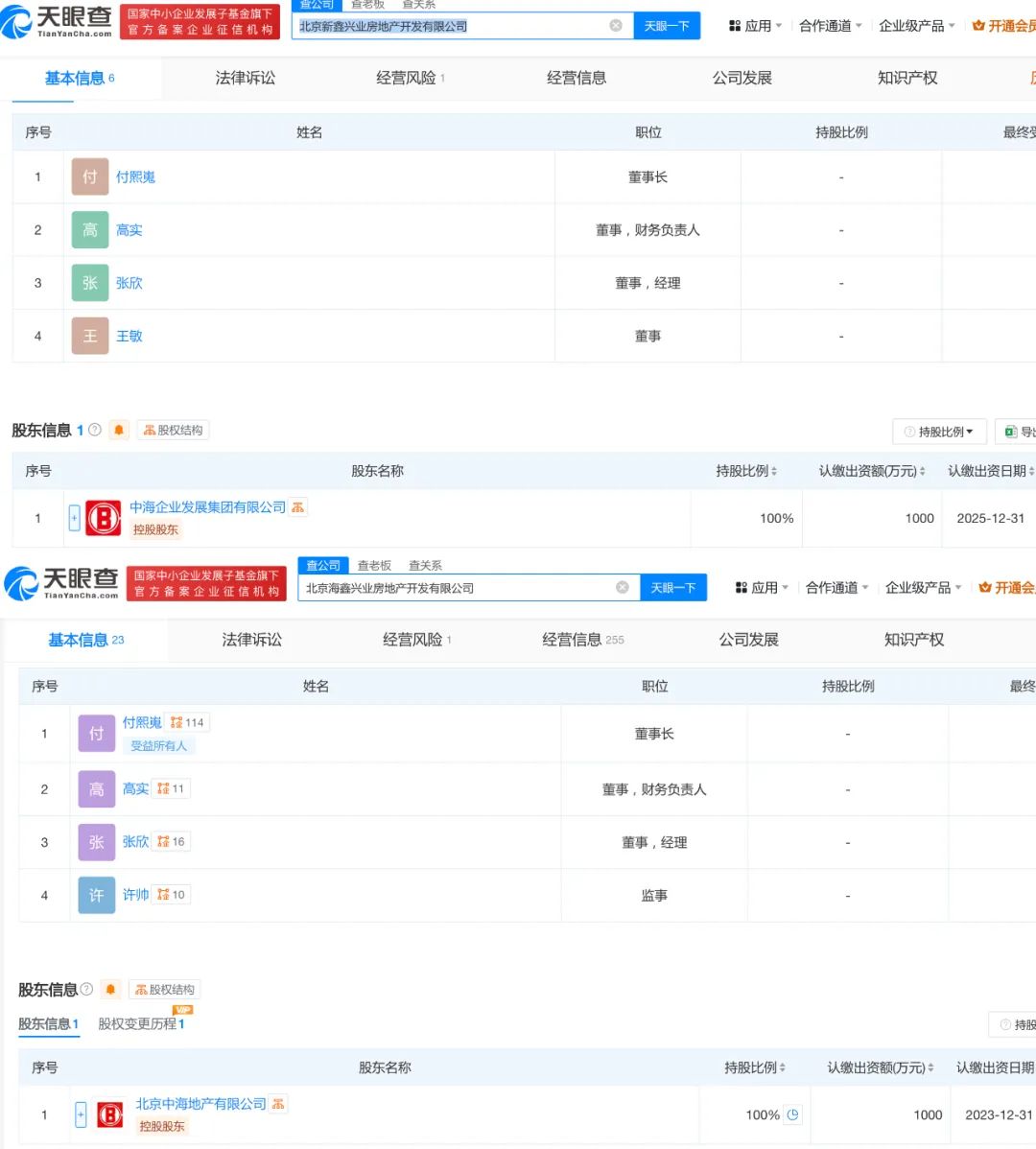Open shareholder link 北京中海地产有限公司
1036x1149 pixels.
pyautogui.click(x=200, y=1104)
